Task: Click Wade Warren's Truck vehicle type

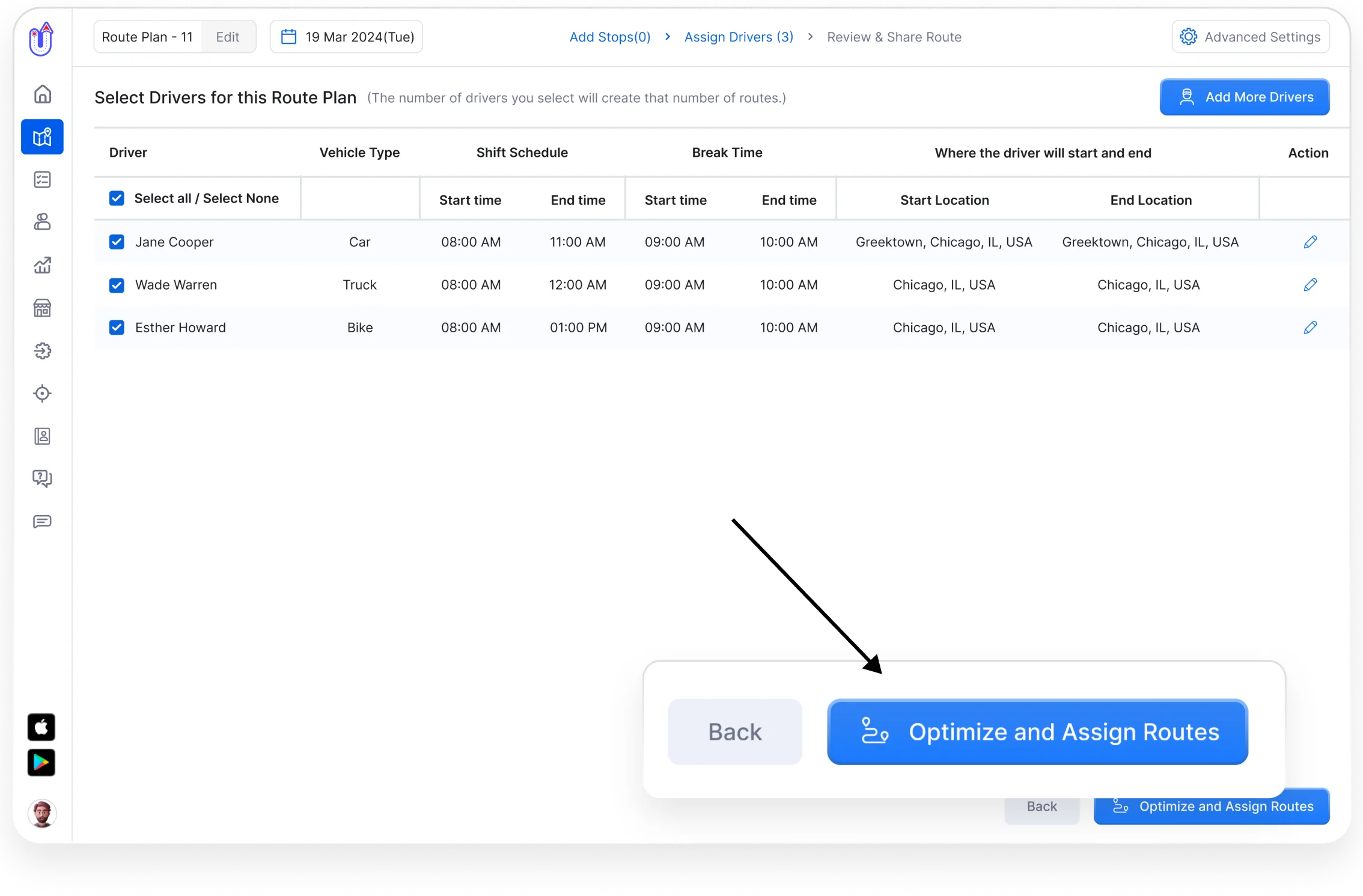Action: pos(359,285)
